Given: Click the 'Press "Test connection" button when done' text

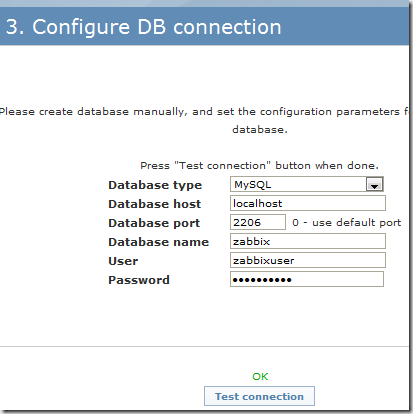Looking at the screenshot, I should coord(259,165).
